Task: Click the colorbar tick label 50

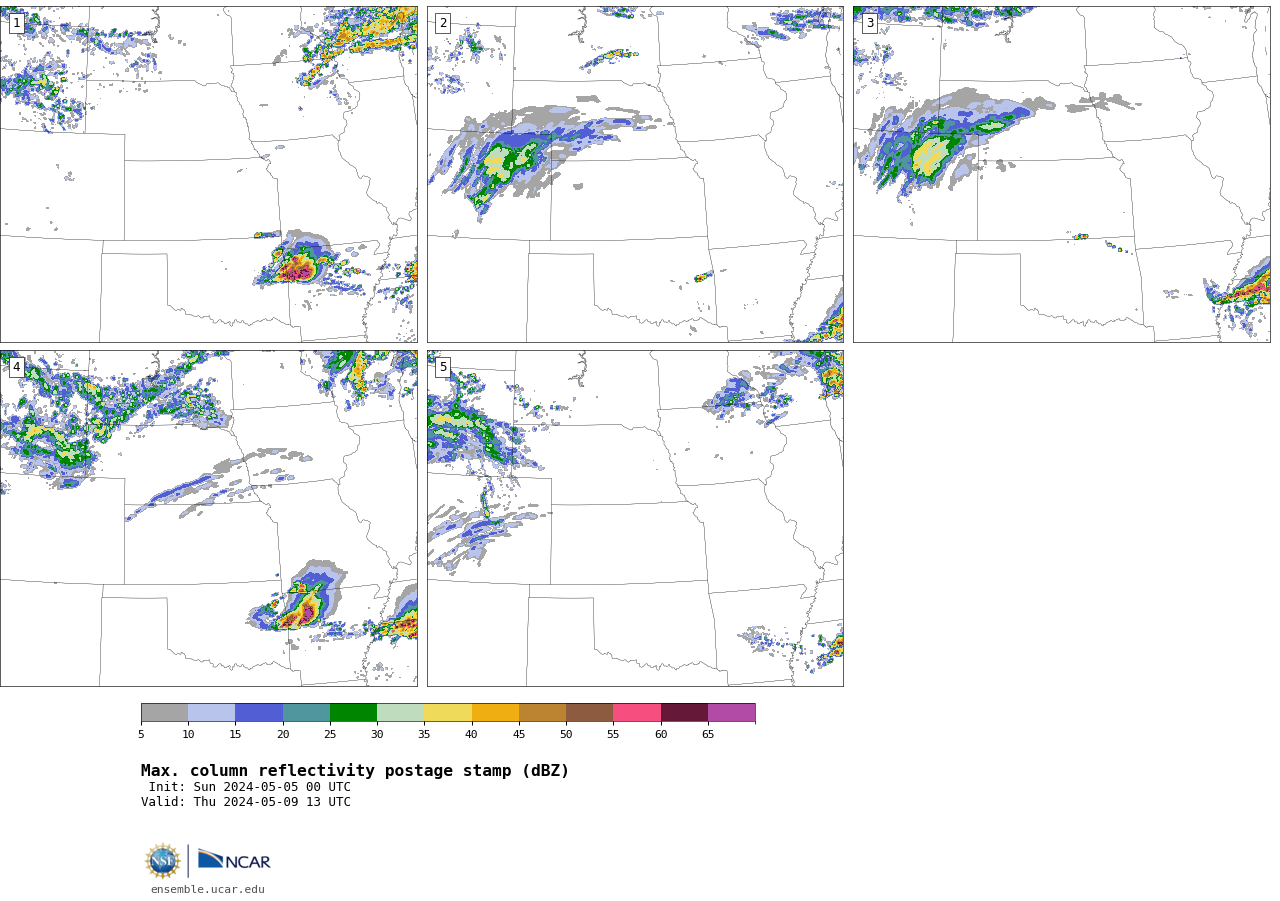Action: click(x=566, y=735)
